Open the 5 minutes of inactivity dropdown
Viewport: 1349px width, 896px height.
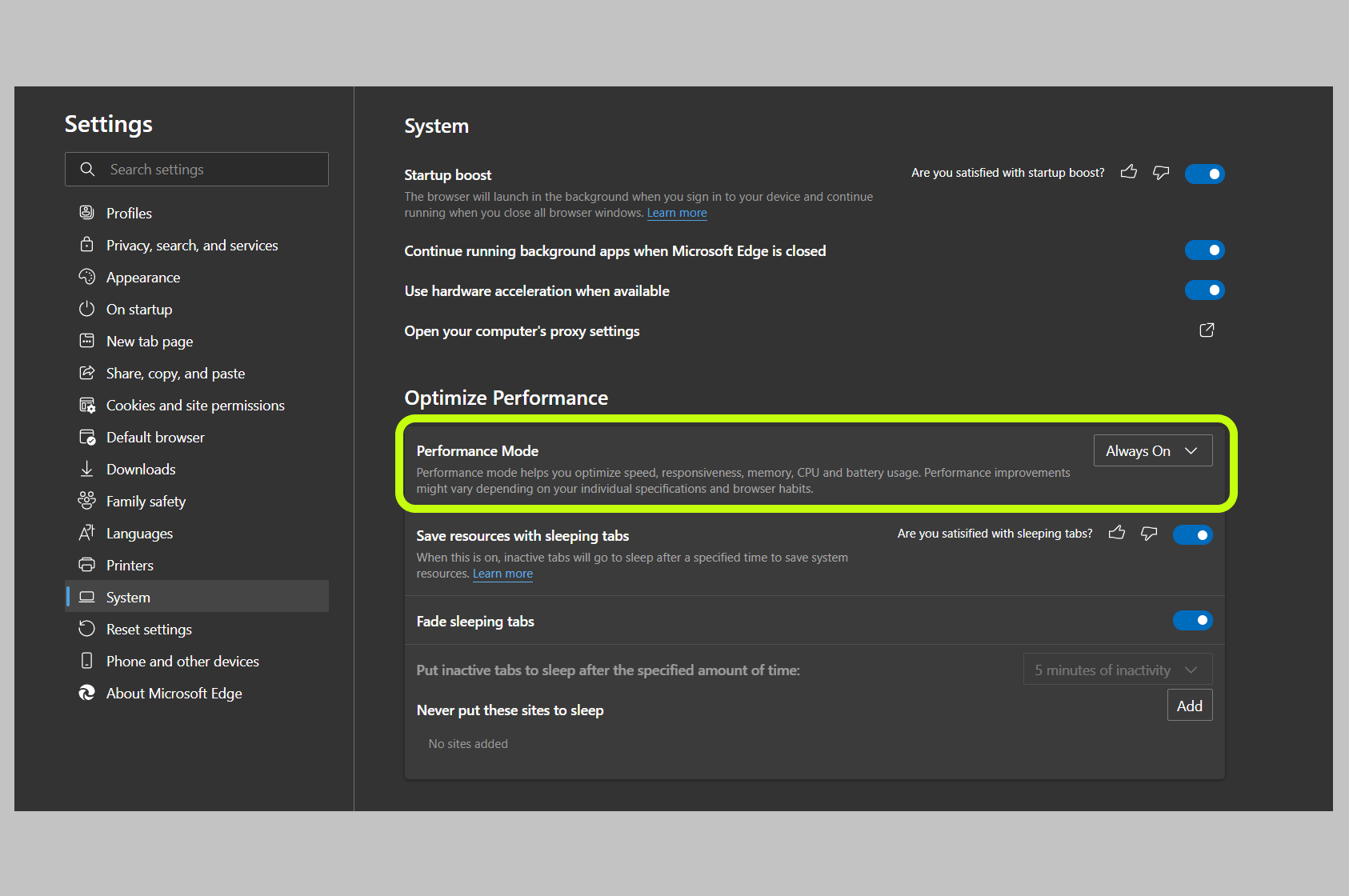tap(1118, 670)
